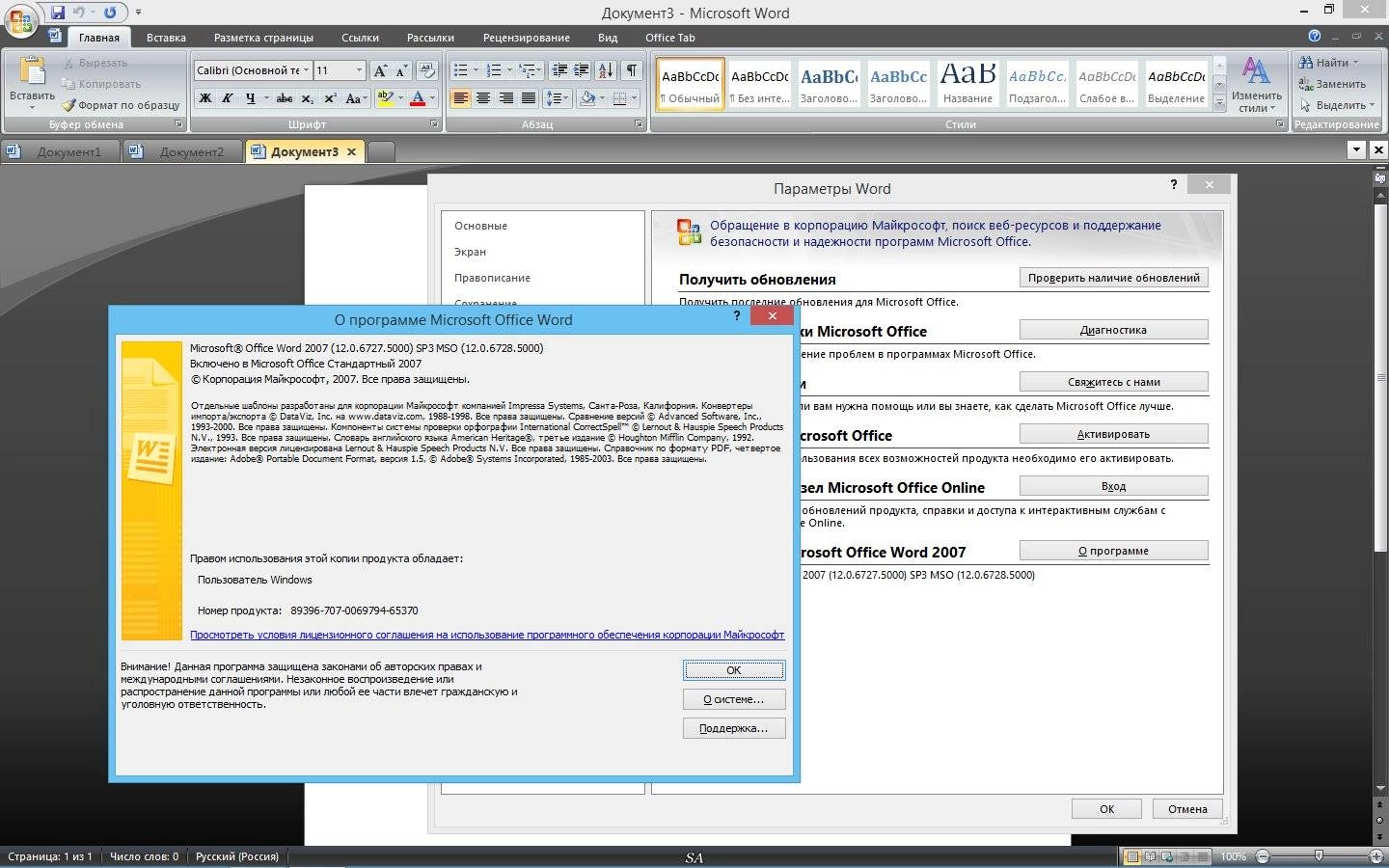Open font color dropdown arrow
1389x868 pixels.
point(432,98)
